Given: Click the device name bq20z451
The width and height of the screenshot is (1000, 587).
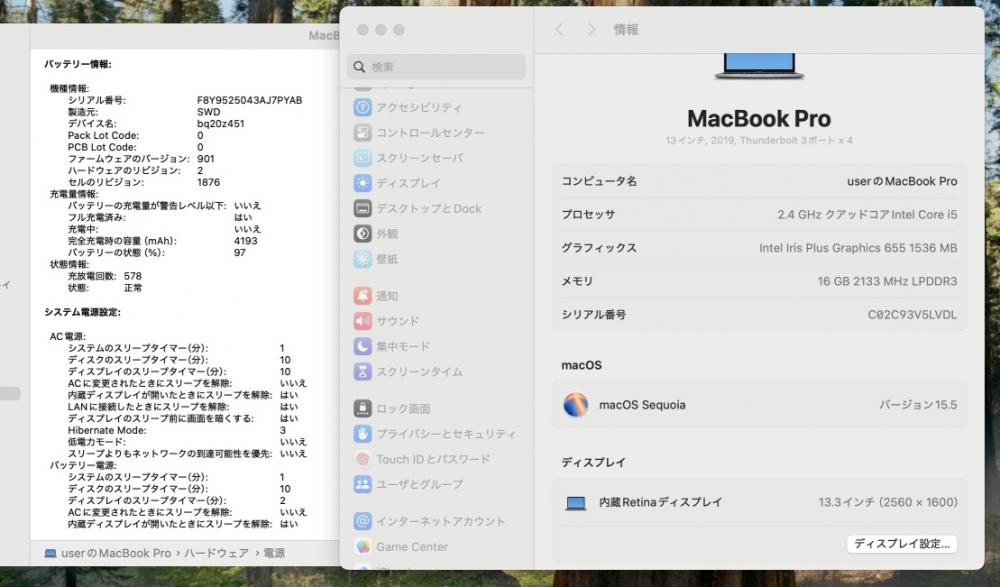Looking at the screenshot, I should pyautogui.click(x=221, y=124).
